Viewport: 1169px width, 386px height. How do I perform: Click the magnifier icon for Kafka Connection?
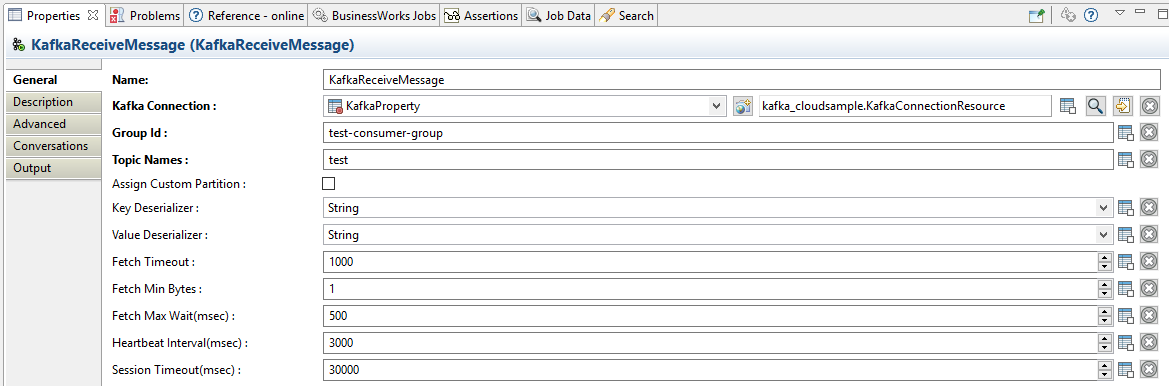tap(1094, 106)
